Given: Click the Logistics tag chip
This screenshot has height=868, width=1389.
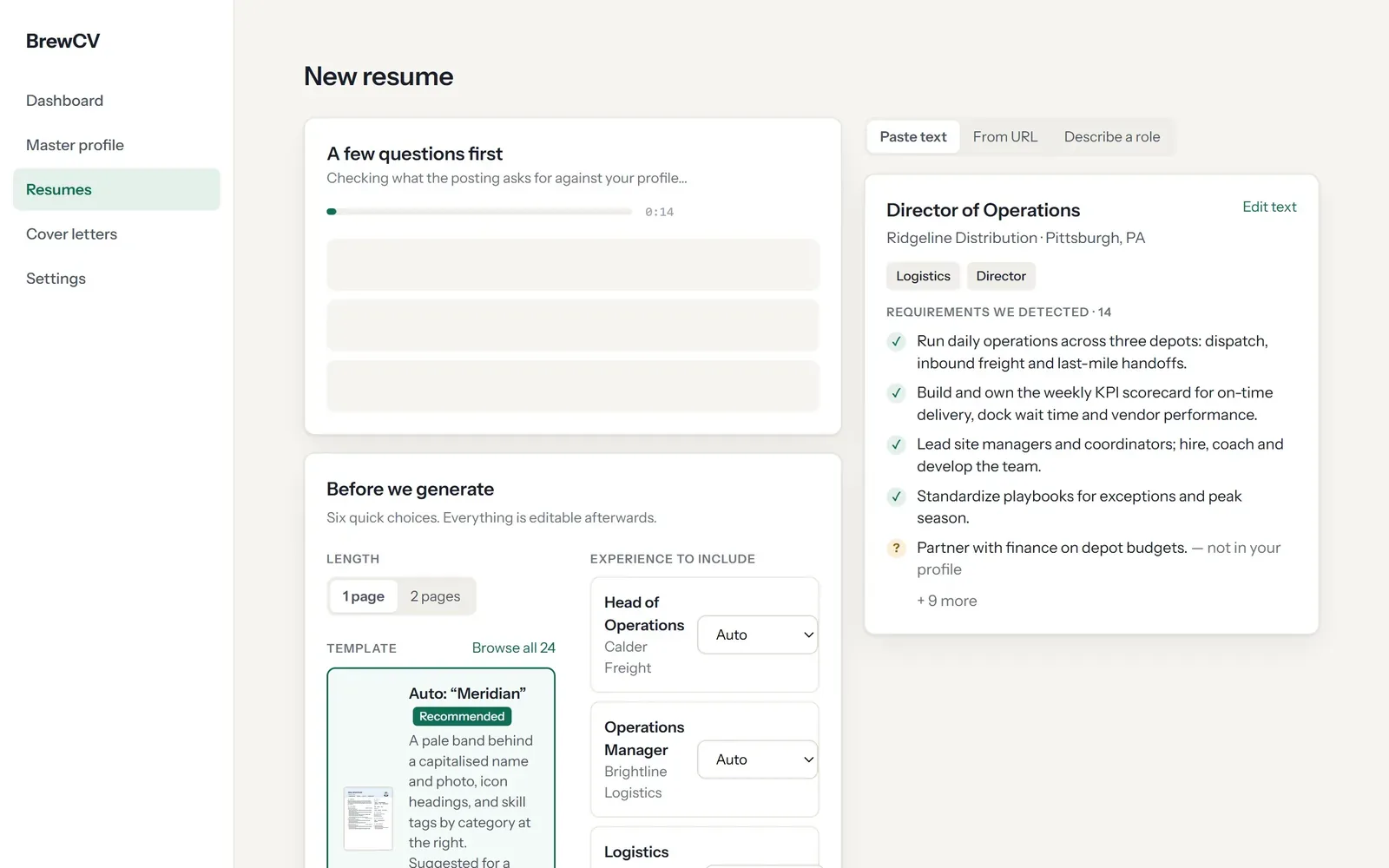Looking at the screenshot, I should click(x=923, y=276).
